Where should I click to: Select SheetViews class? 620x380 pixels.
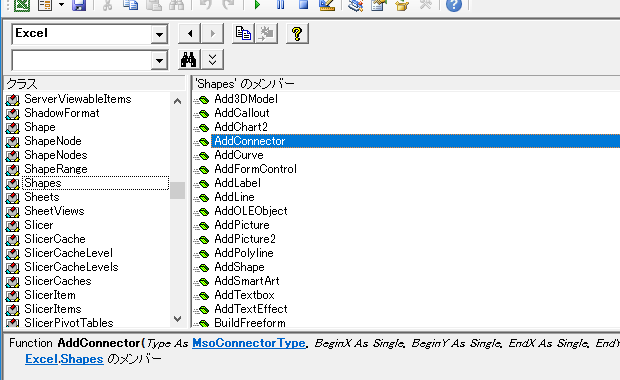pyautogui.click(x=54, y=211)
